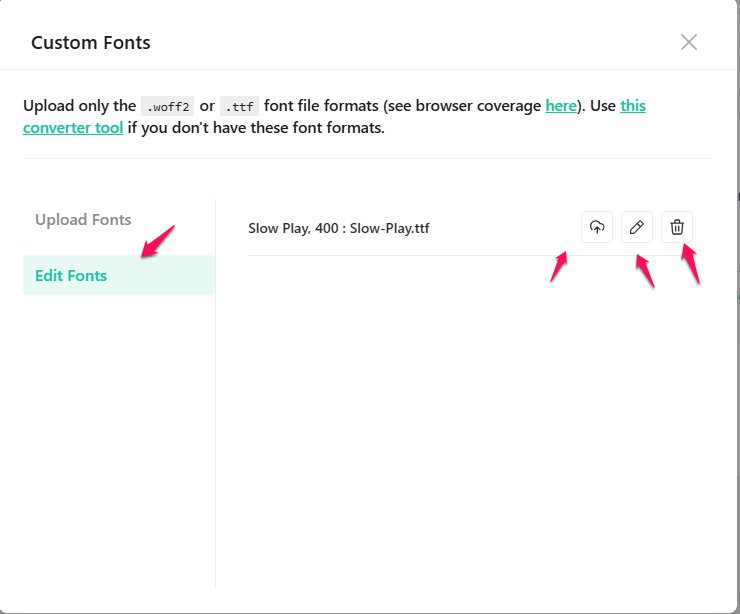
Task: Click the 'Slow-Play.ttf' file name text
Action: (x=390, y=229)
